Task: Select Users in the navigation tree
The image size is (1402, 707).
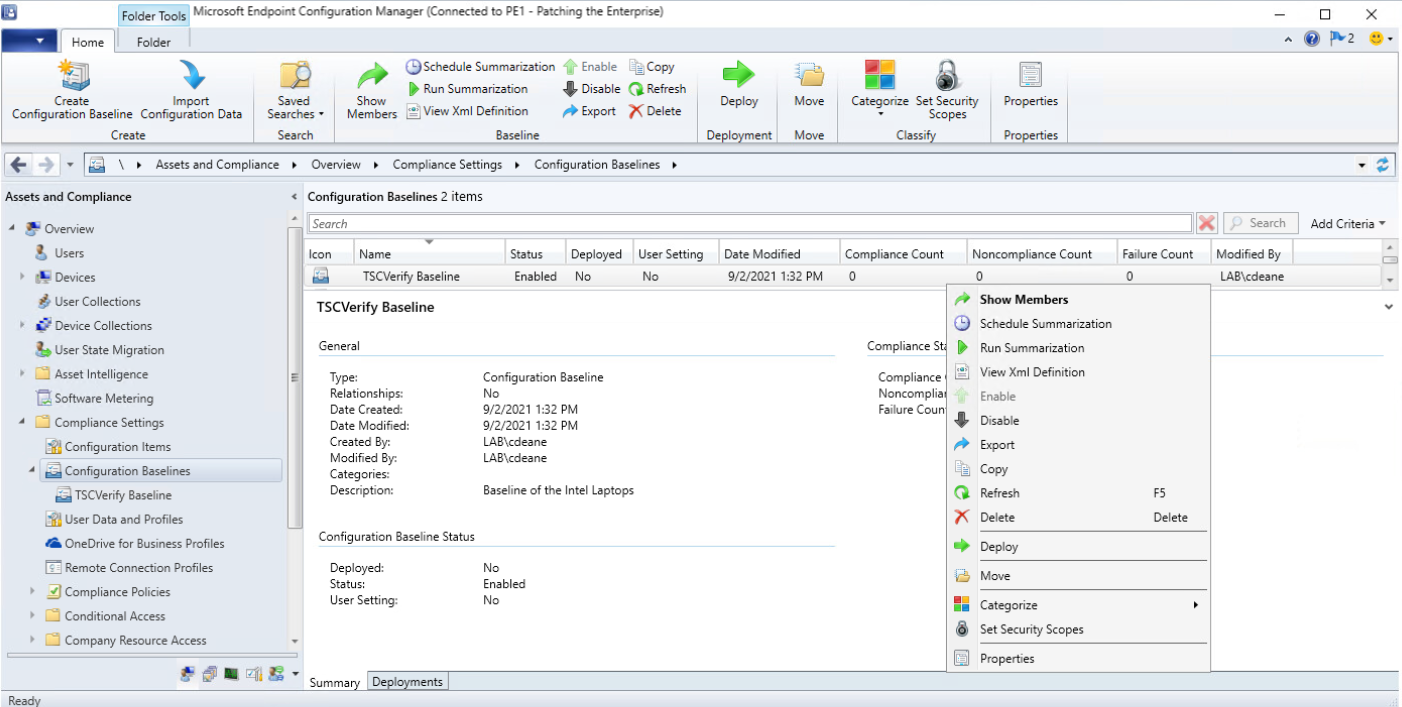Action: [x=69, y=253]
